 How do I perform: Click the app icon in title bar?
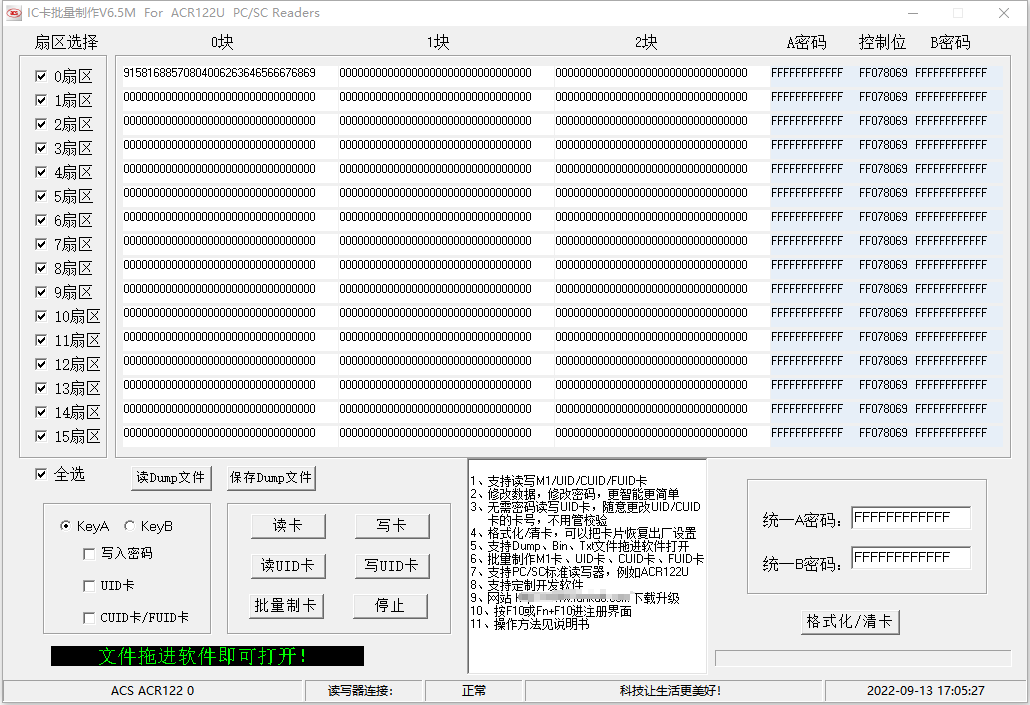(x=14, y=12)
